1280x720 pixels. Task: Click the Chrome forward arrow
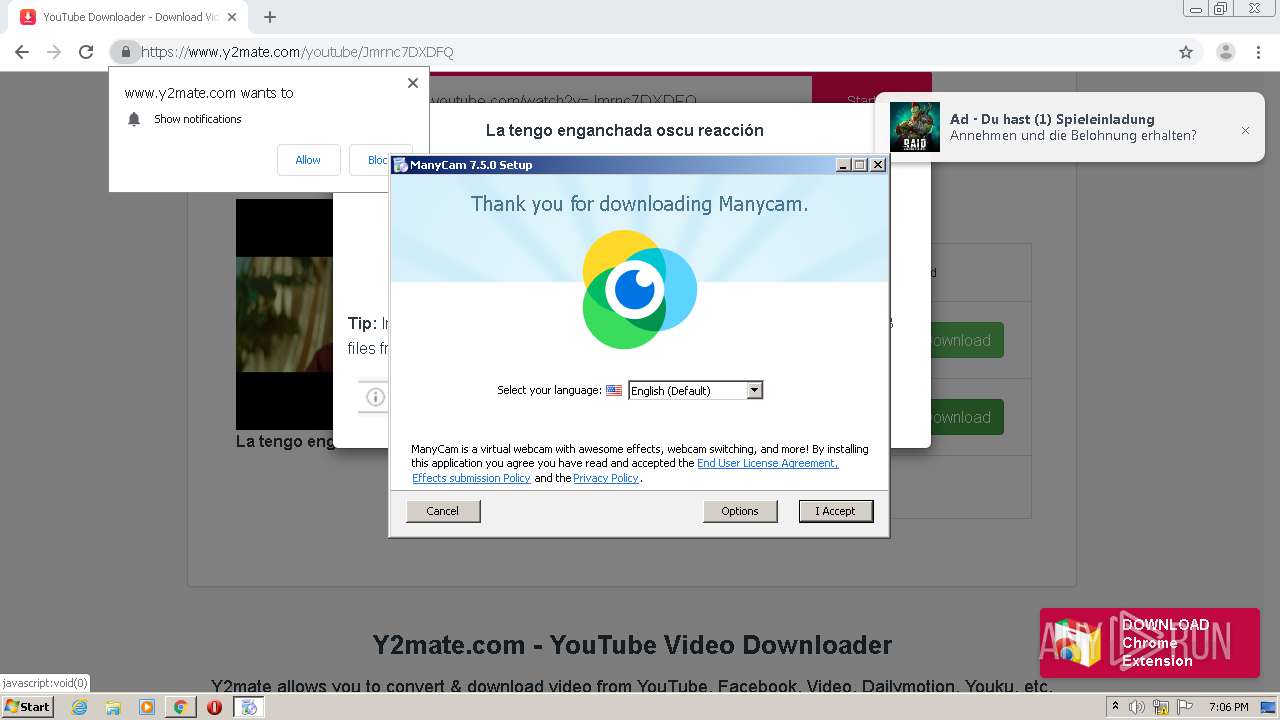(54, 52)
